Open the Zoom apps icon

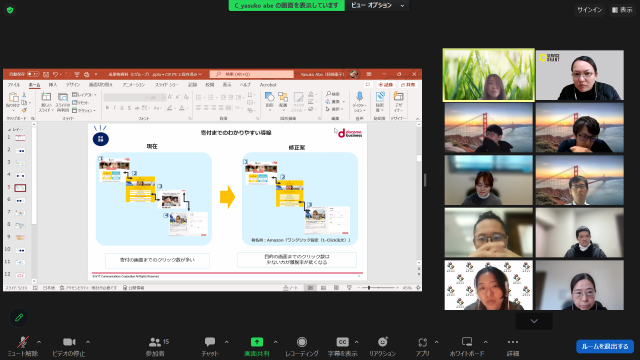(x=422, y=342)
